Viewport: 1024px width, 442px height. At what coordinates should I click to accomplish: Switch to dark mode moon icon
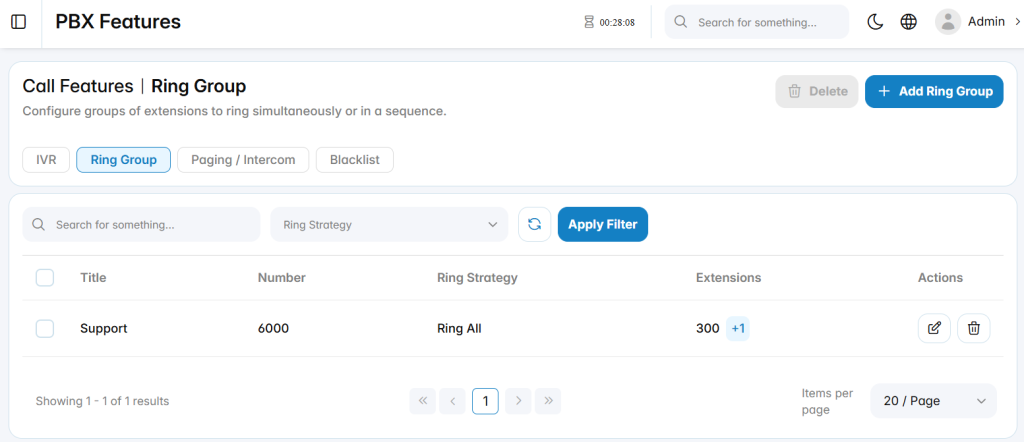click(x=874, y=22)
